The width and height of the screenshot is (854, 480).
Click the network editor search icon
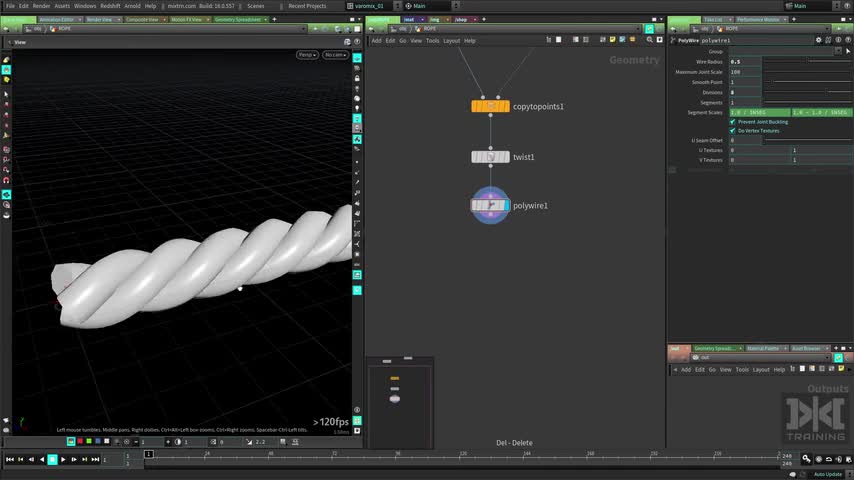click(x=650, y=40)
